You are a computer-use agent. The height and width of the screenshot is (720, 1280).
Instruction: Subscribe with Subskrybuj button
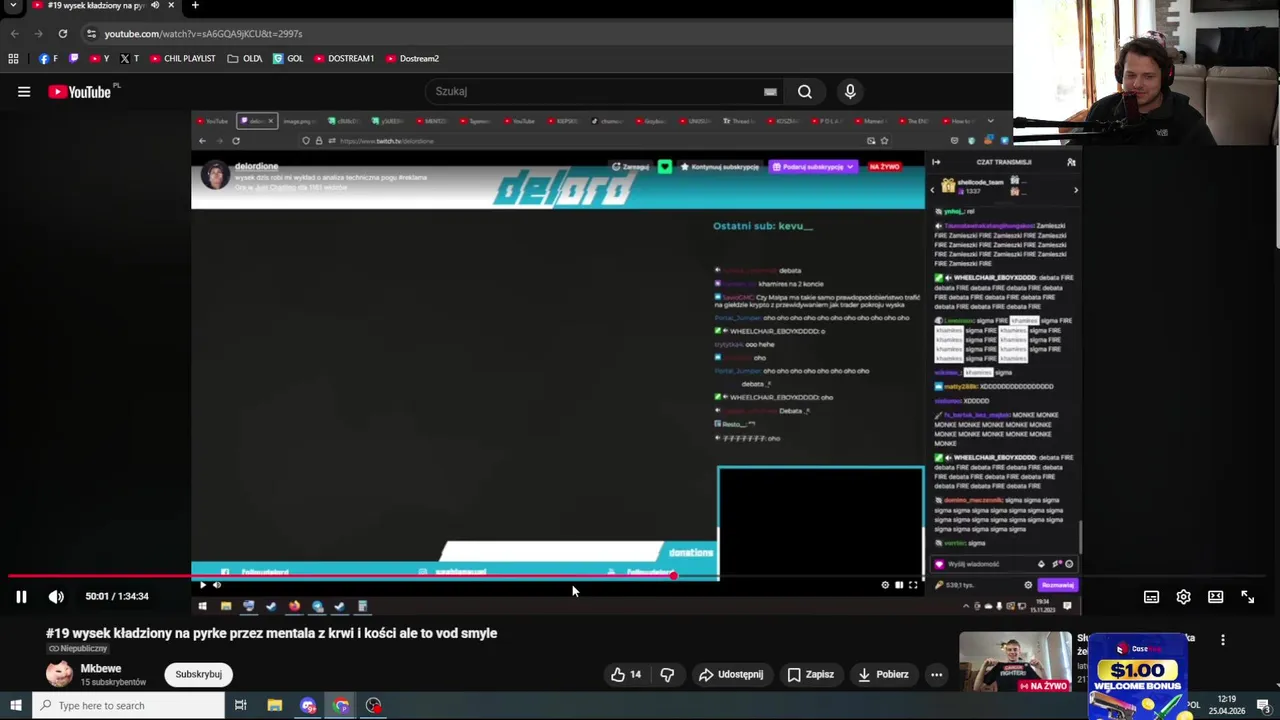pyautogui.click(x=198, y=674)
